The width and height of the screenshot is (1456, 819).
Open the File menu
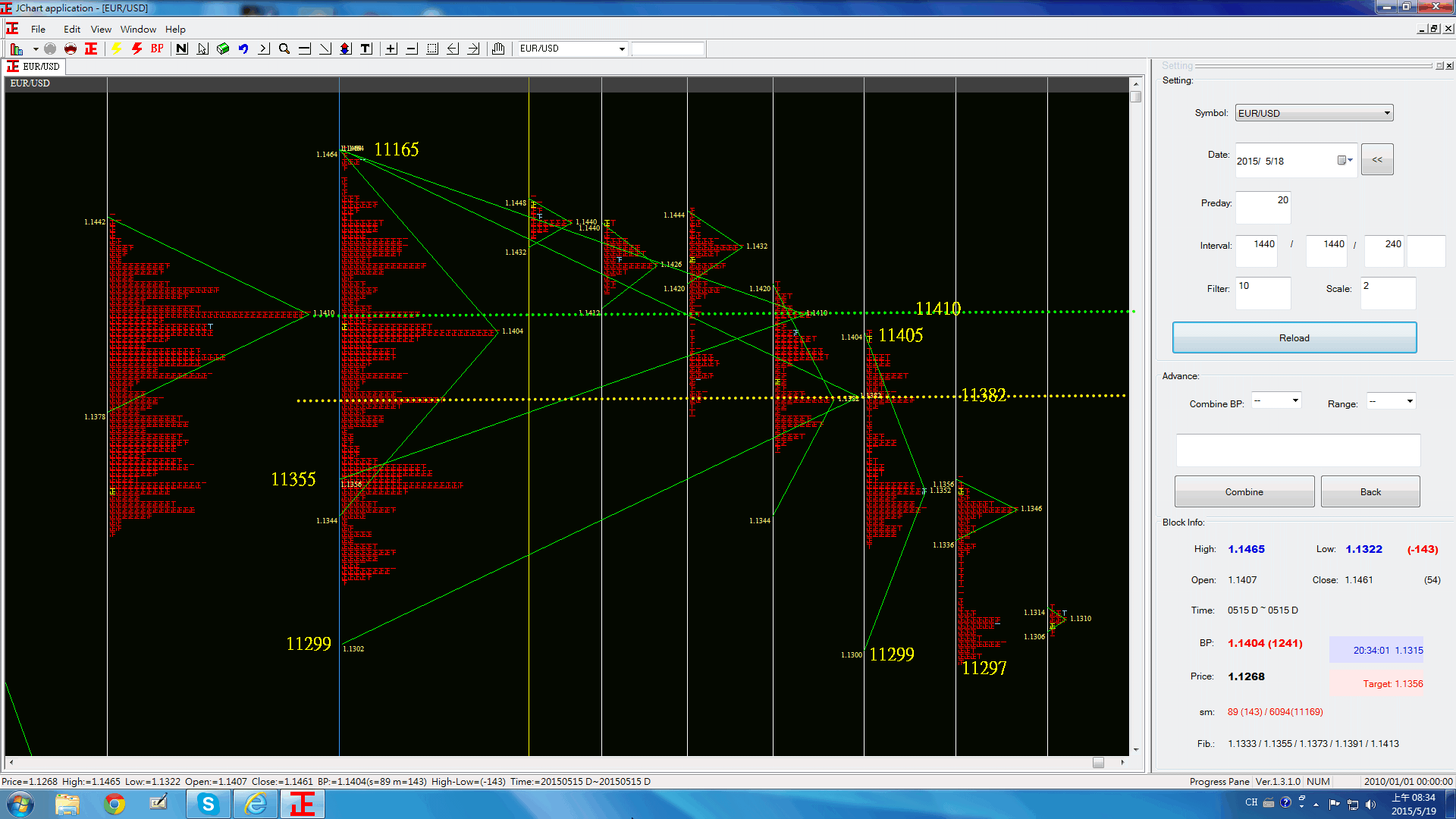pyautogui.click(x=38, y=30)
